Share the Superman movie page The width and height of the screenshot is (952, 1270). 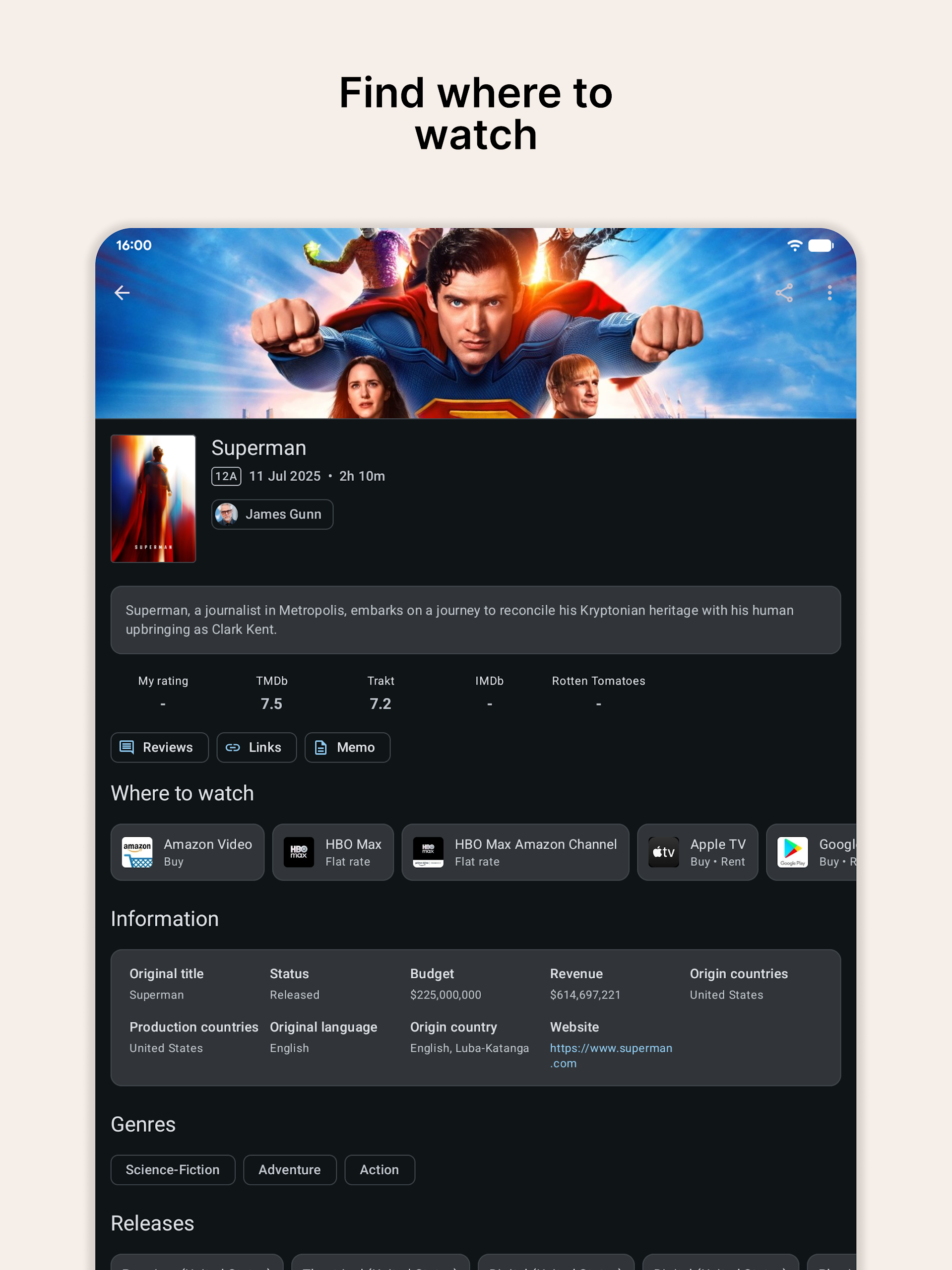point(784,293)
